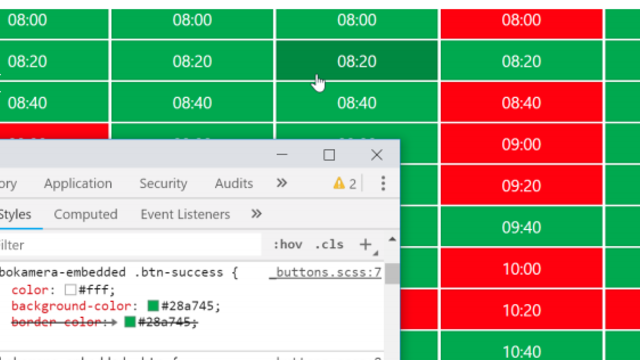Select the green 10:40 time slot
The image size is (640, 360).
(522, 346)
